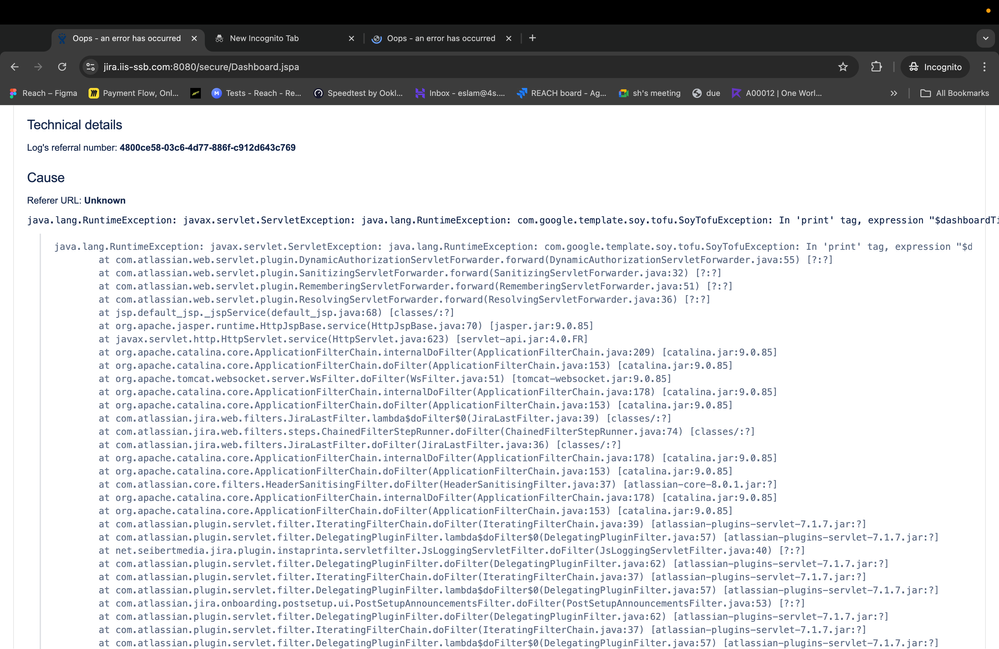Open site information icon in the address bar
Image resolution: width=999 pixels, height=649 pixels.
tap(91, 67)
